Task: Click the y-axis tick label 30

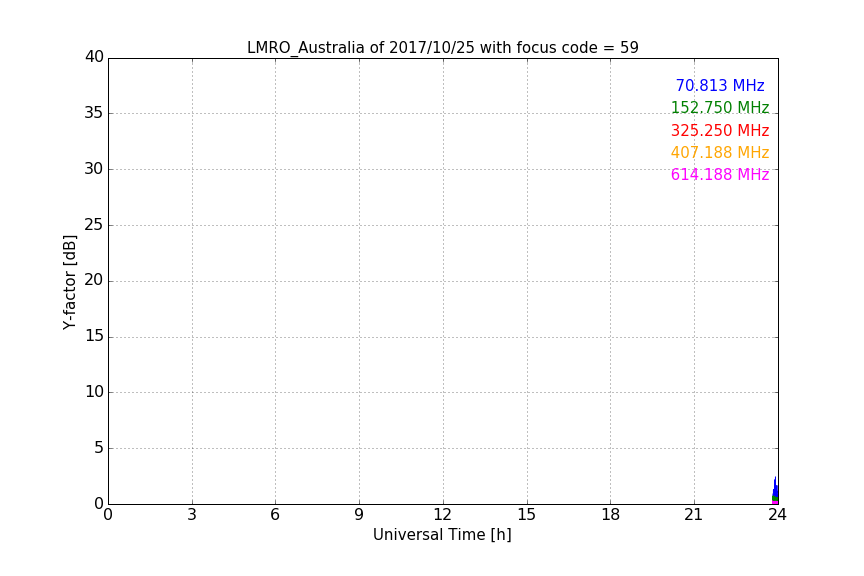Action: tap(94, 169)
